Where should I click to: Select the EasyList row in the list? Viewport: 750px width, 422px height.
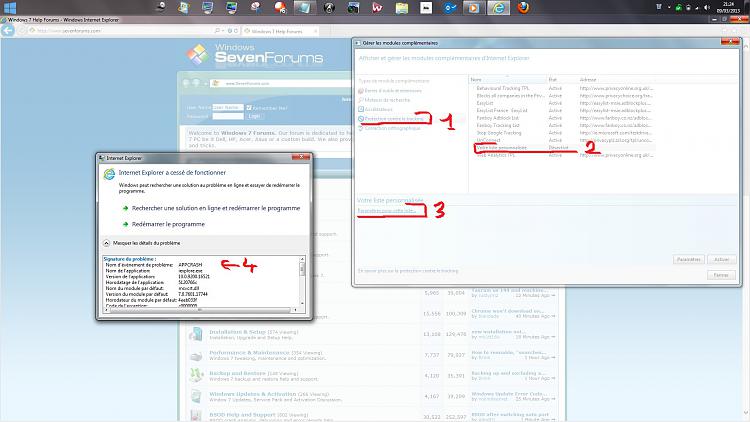pos(564,103)
